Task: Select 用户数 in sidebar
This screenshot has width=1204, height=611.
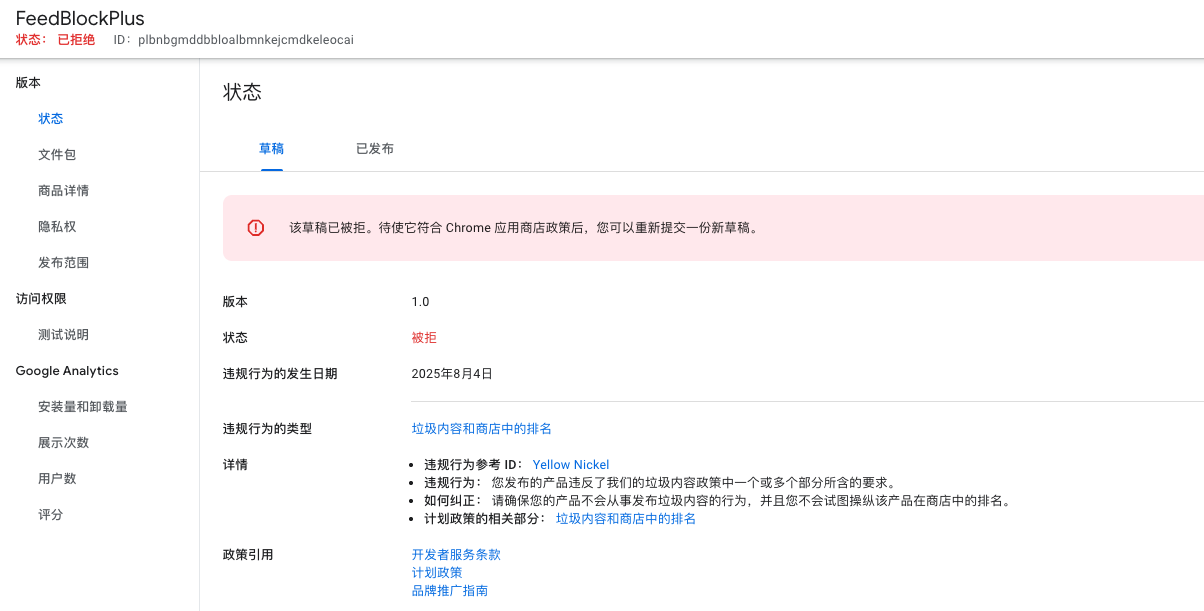Action: [x=57, y=479]
